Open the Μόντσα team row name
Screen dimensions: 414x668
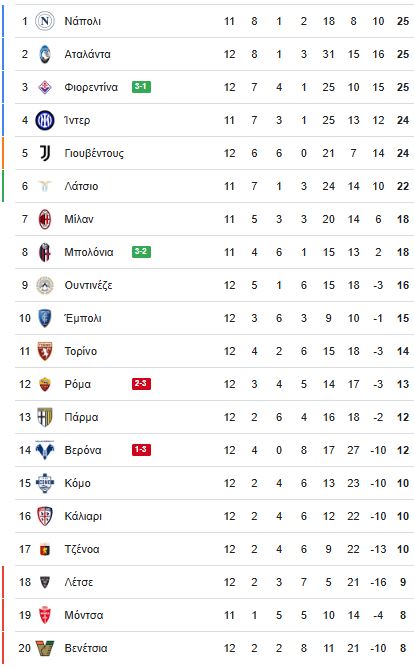tap(83, 615)
